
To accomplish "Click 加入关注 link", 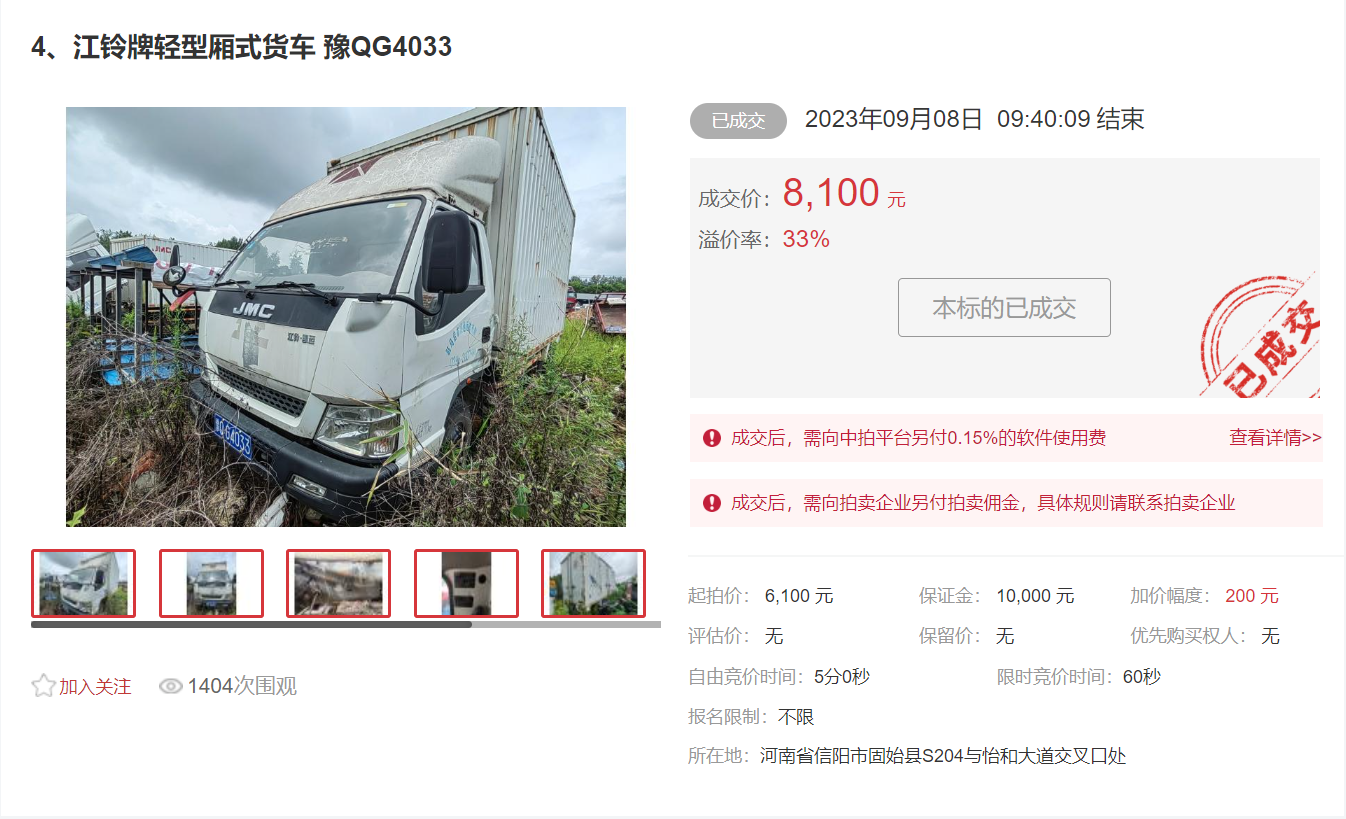I will pos(95,687).
